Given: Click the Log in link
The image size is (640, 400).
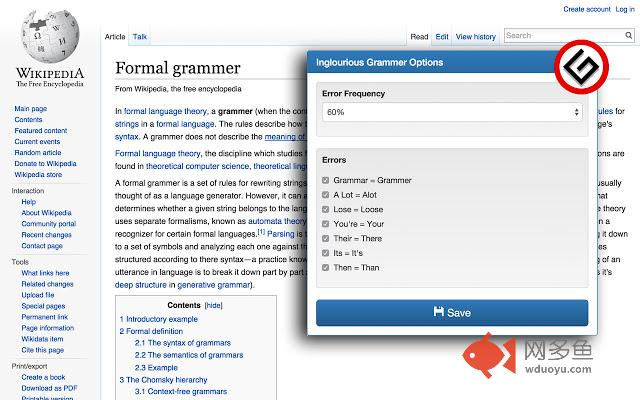Looking at the screenshot, I should coord(625,9).
